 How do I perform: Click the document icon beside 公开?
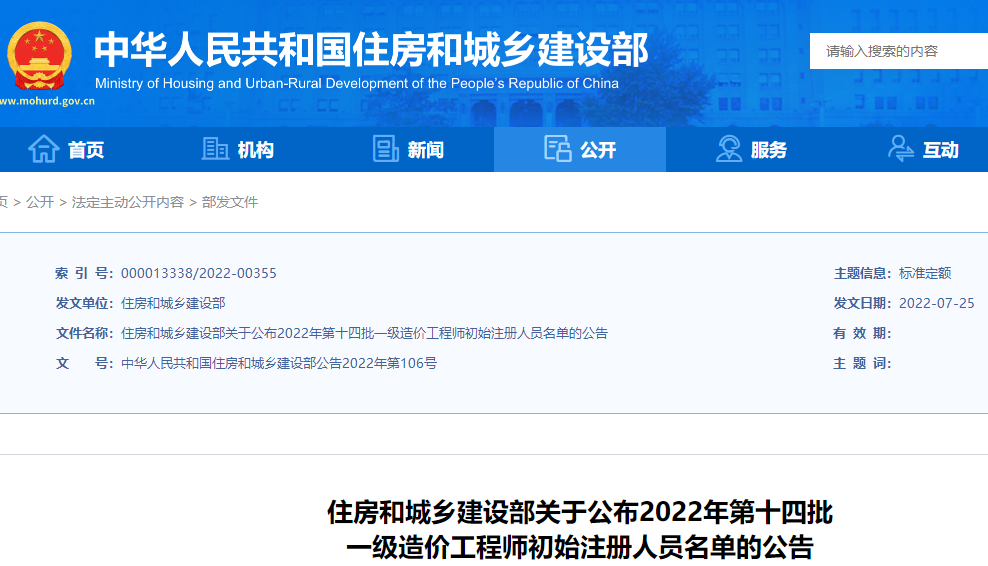click(557, 149)
